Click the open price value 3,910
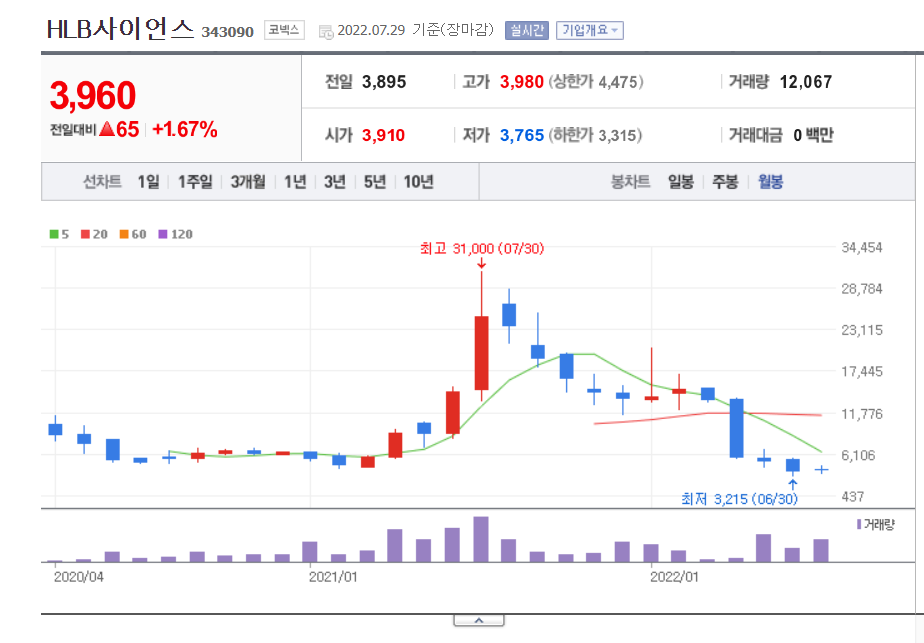The width and height of the screenshot is (924, 643). tap(384, 136)
